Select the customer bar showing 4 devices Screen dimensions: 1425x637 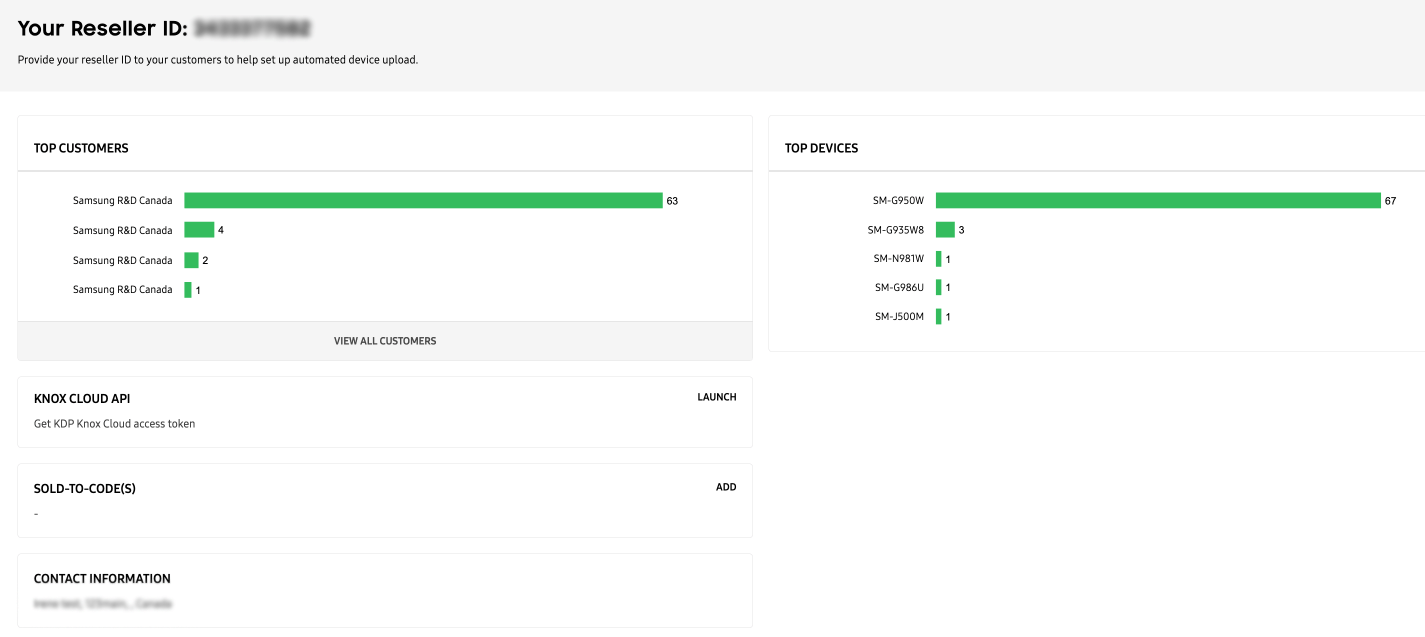coord(199,230)
